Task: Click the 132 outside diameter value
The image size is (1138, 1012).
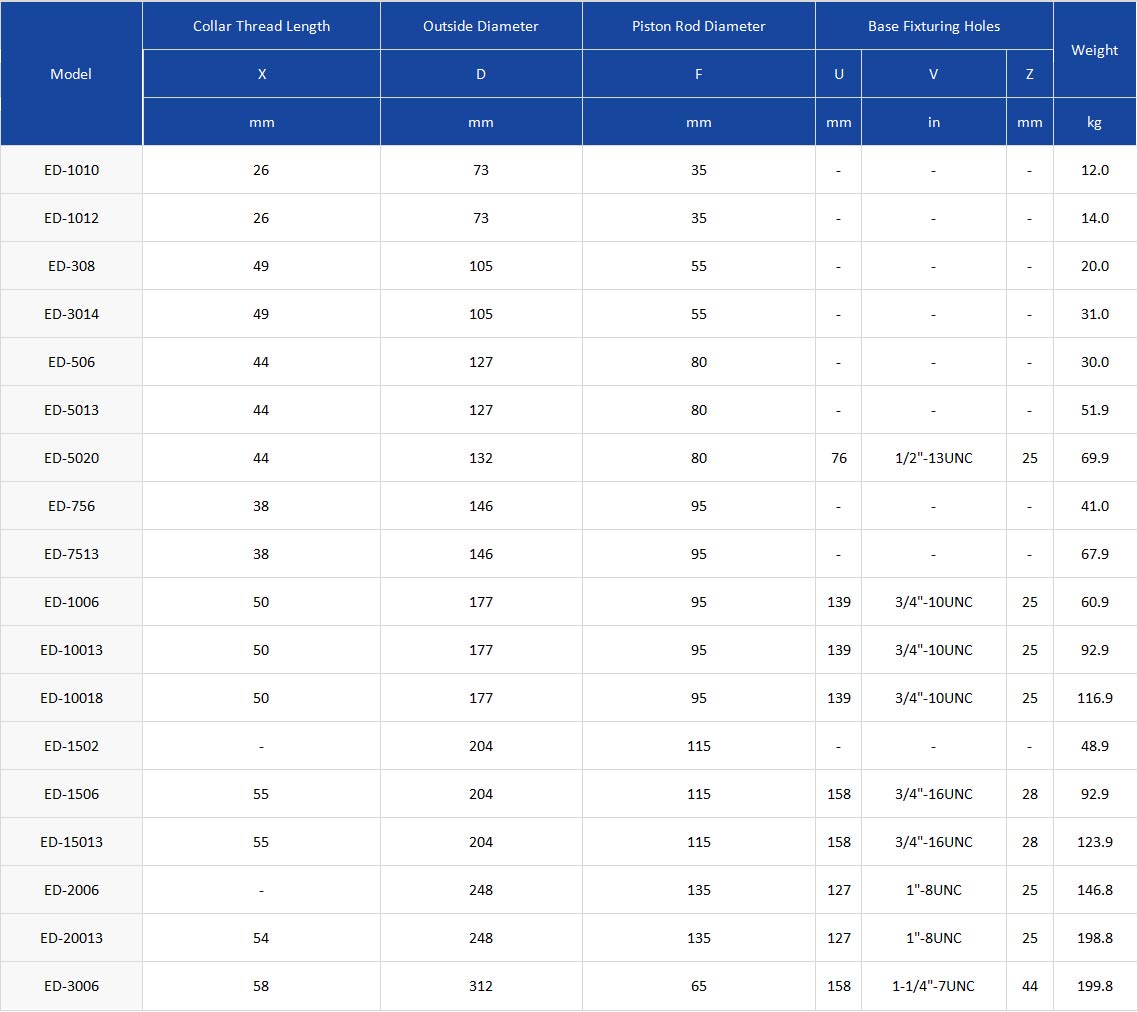Action: pyautogui.click(x=480, y=457)
